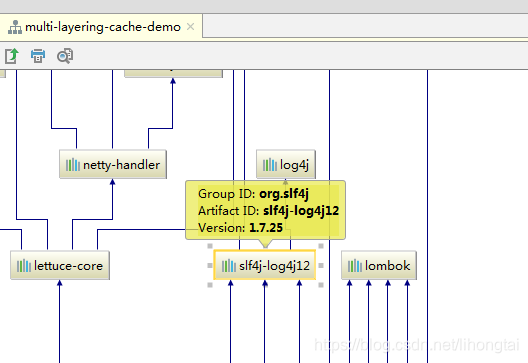This screenshot has height=363, width=528.
Task: Click the Version 1.7.25 text
Action: (x=240, y=228)
